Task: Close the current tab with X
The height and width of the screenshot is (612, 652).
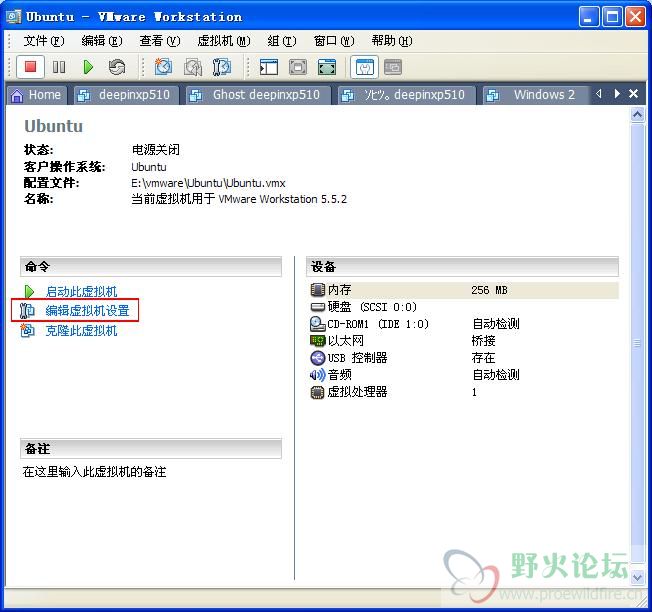Action: pos(633,94)
